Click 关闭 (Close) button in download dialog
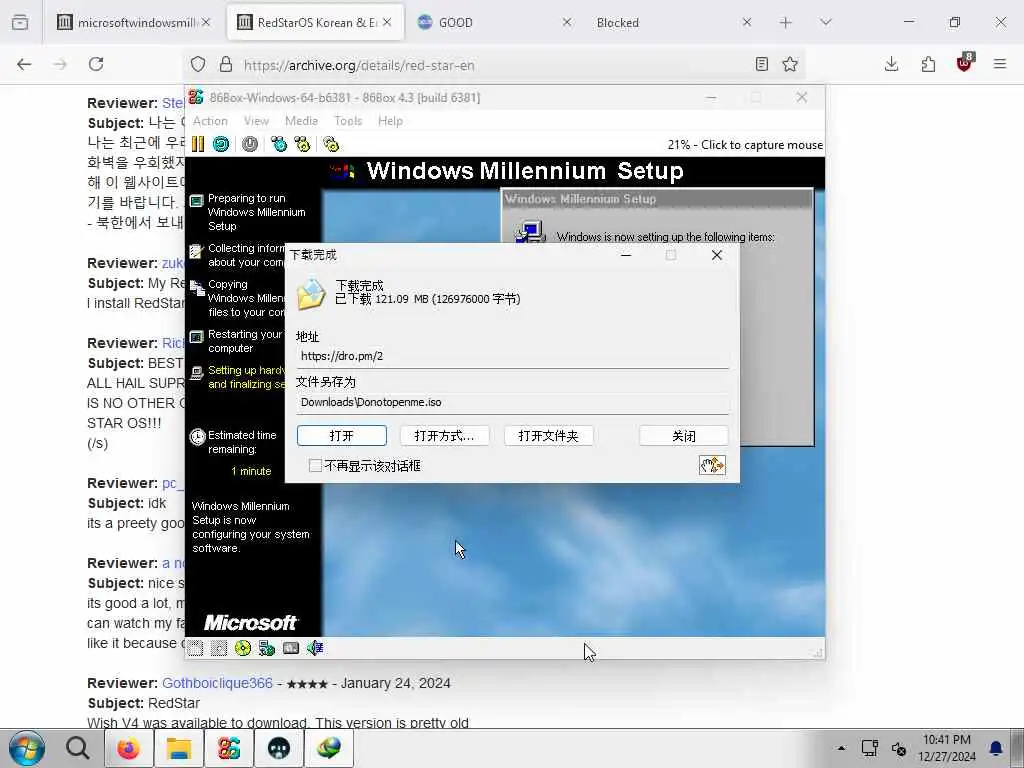The height and width of the screenshot is (768, 1024). 684,436
